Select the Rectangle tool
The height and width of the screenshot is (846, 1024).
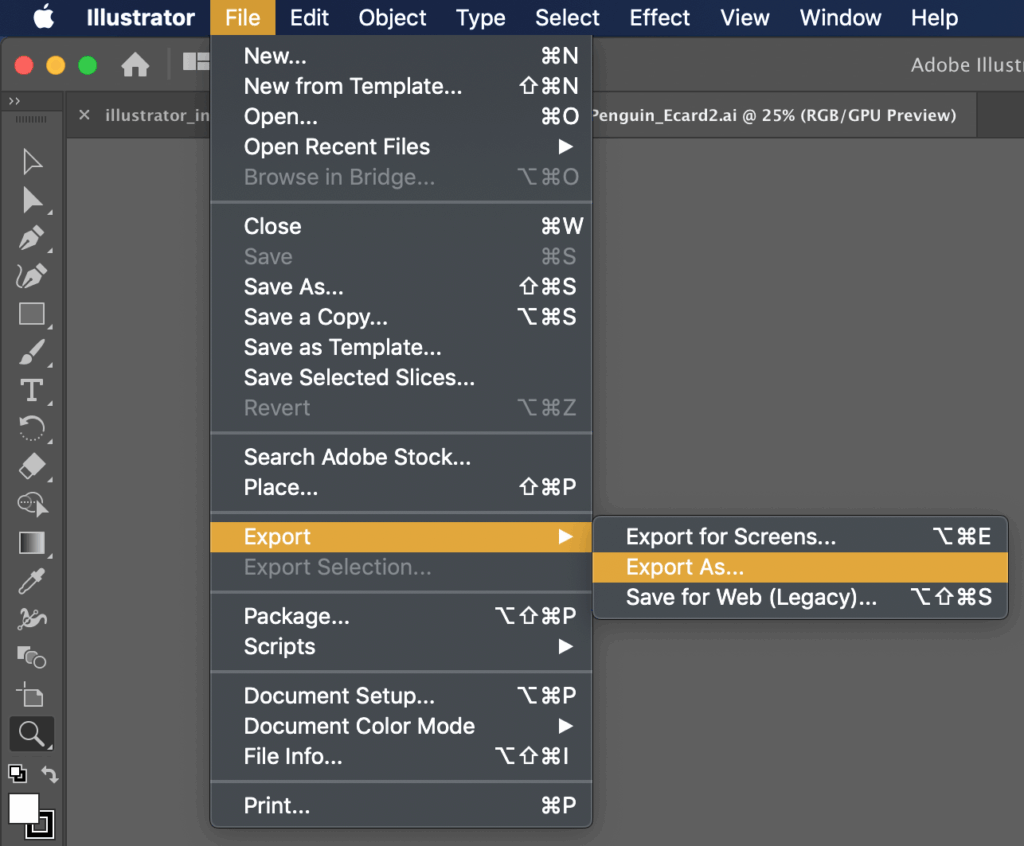(31, 314)
